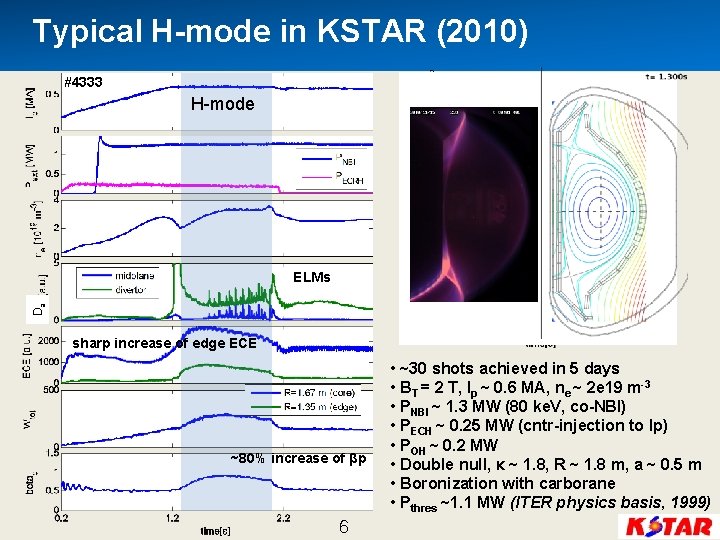
Task: Click the 'Double null, κ ~ 1.8' bullet
Action: [546, 464]
